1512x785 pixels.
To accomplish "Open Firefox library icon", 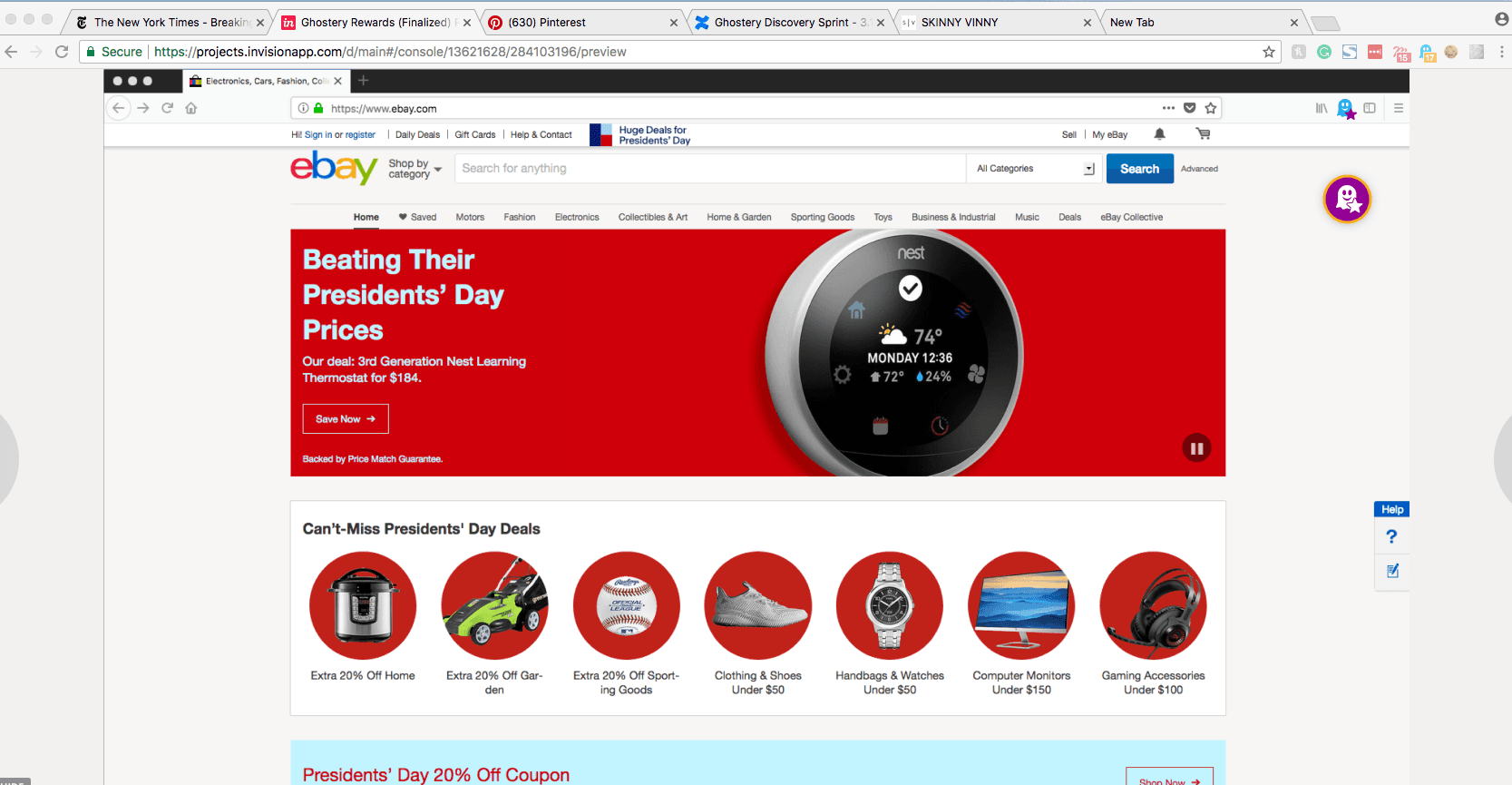I will pos(1322,108).
